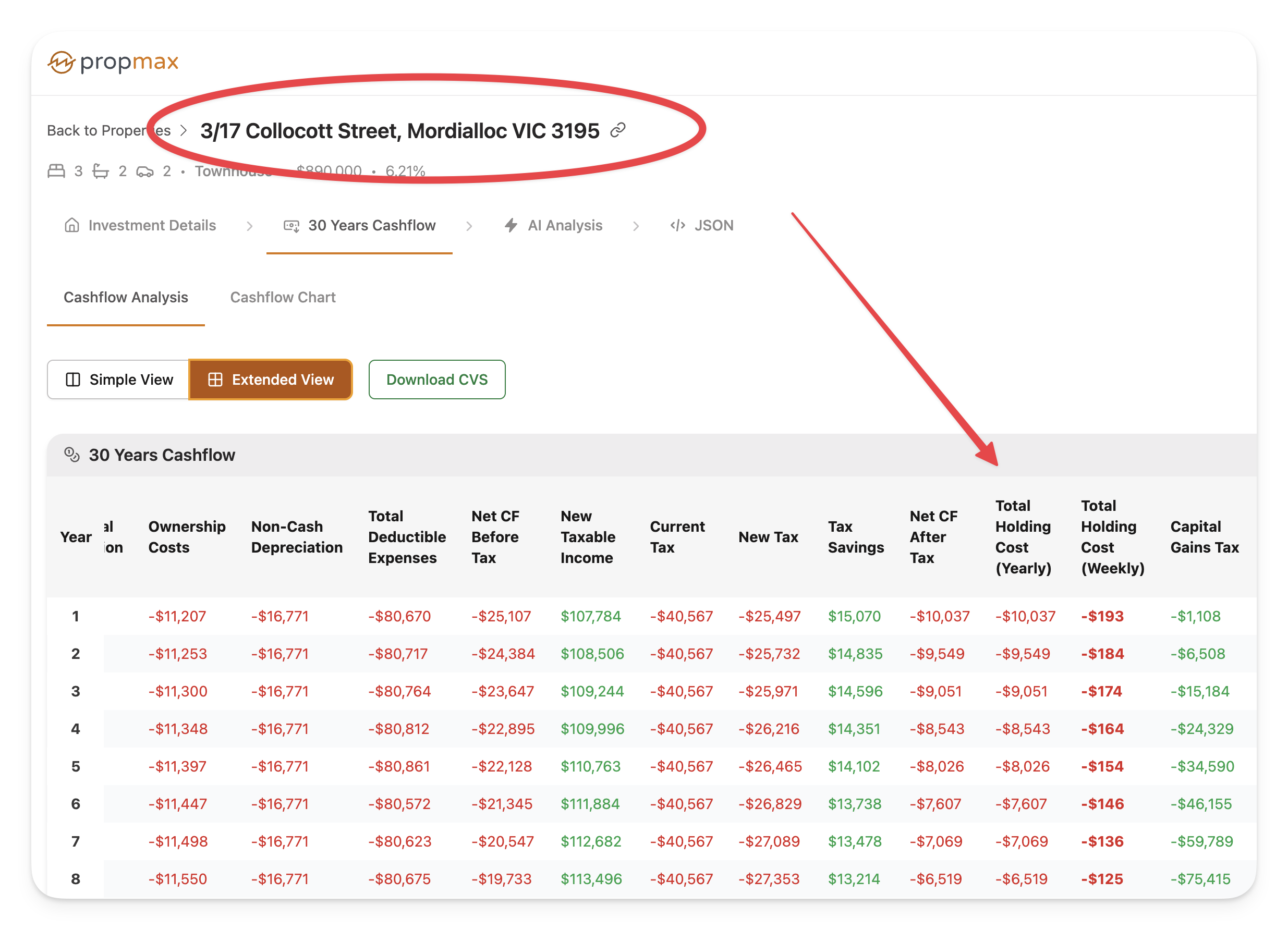Click the Ownership Costs column header
The height and width of the screenshot is (930, 1288).
click(187, 537)
